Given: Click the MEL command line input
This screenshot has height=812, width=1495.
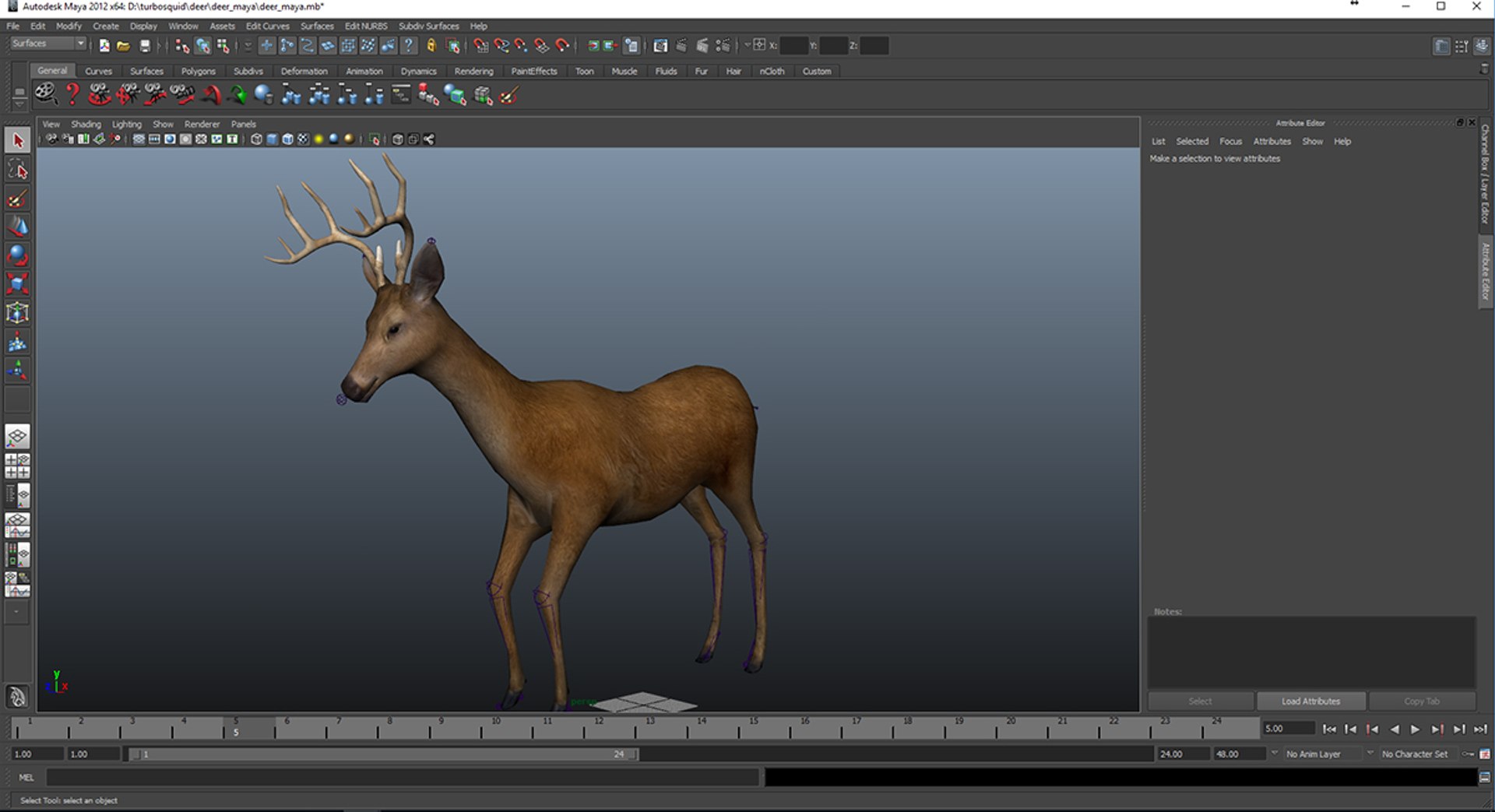Looking at the screenshot, I should click(403, 777).
